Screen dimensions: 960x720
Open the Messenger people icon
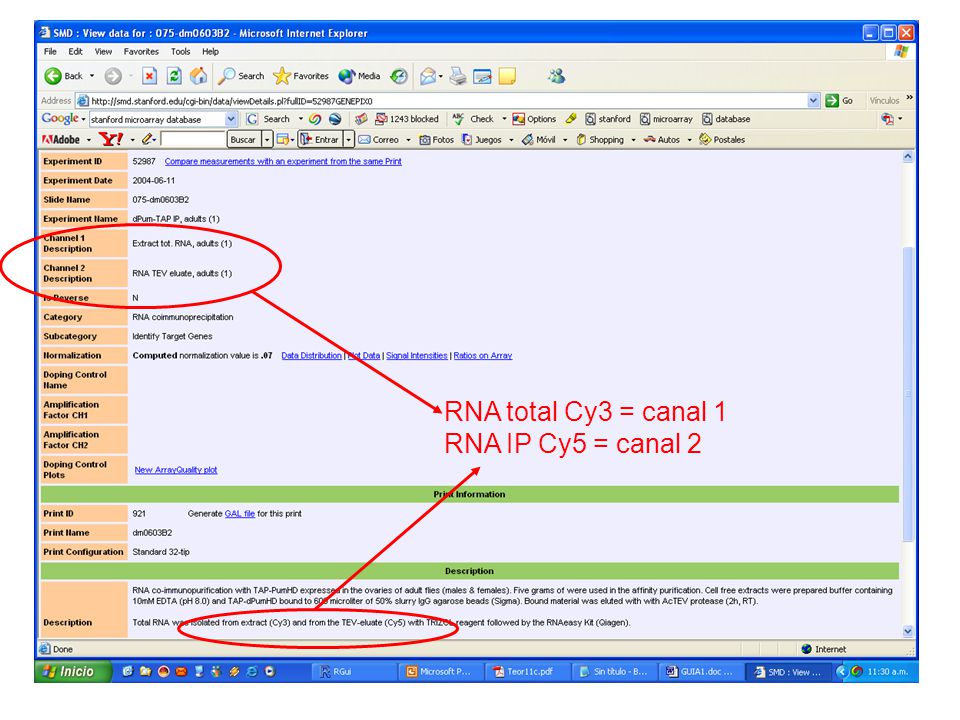(x=557, y=76)
